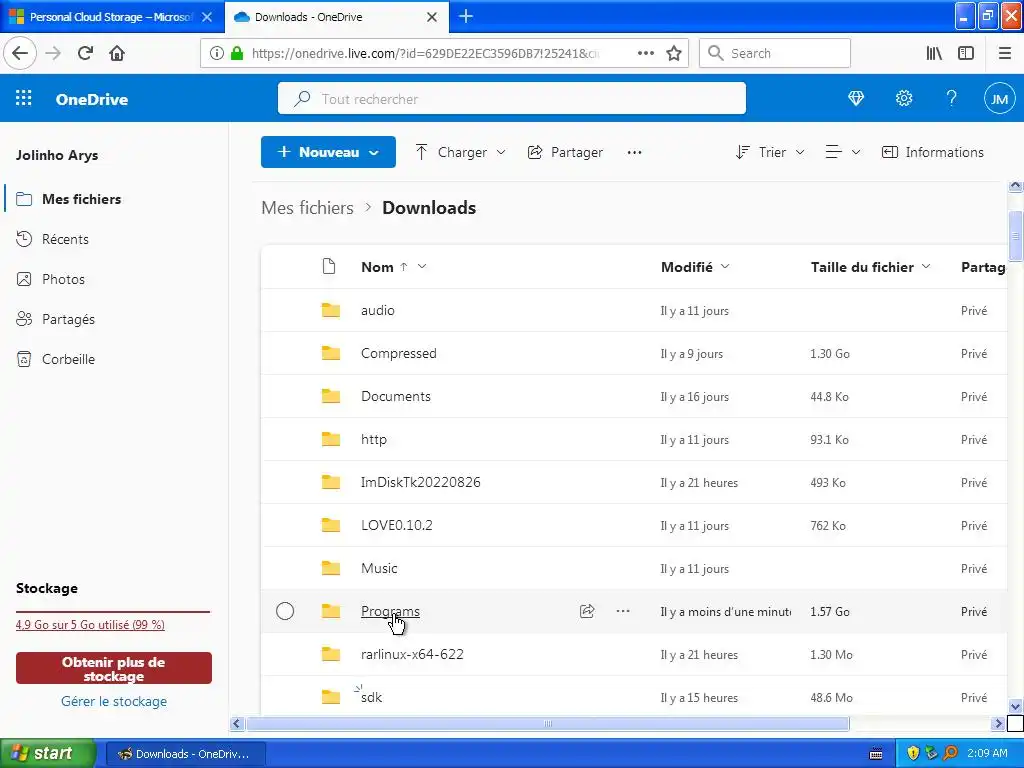Click the Tout rechercher search field
The width and height of the screenshot is (1024, 768).
511,99
